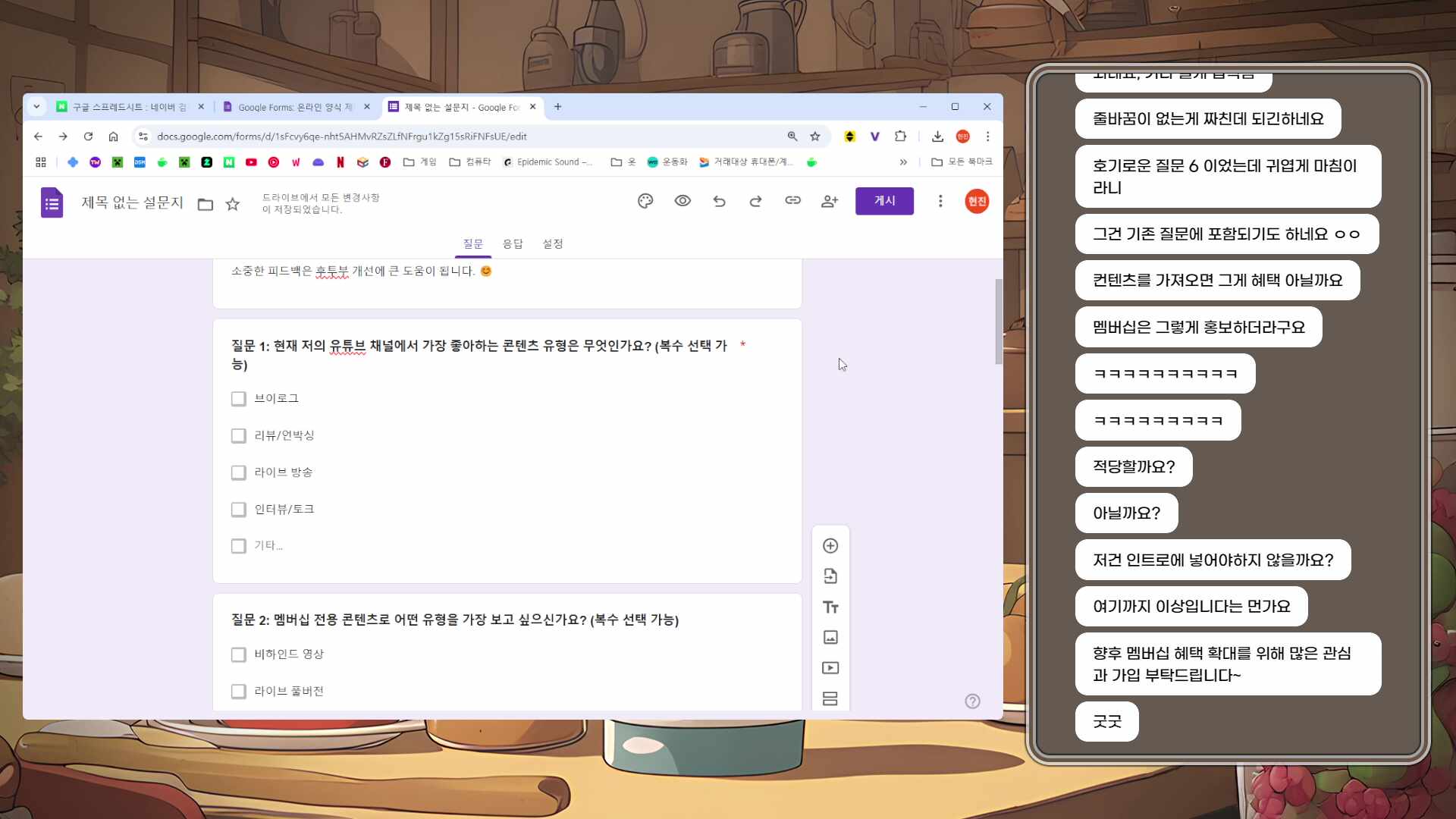Viewport: 1456px width, 819px height.
Task: Click the Google Forms home icon
Action: pos(52,202)
